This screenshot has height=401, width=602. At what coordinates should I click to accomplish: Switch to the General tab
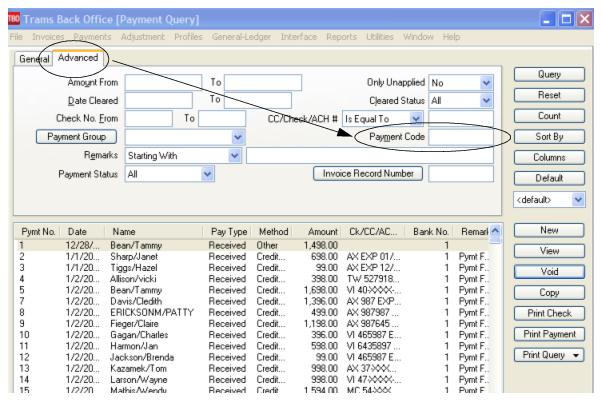(x=34, y=59)
